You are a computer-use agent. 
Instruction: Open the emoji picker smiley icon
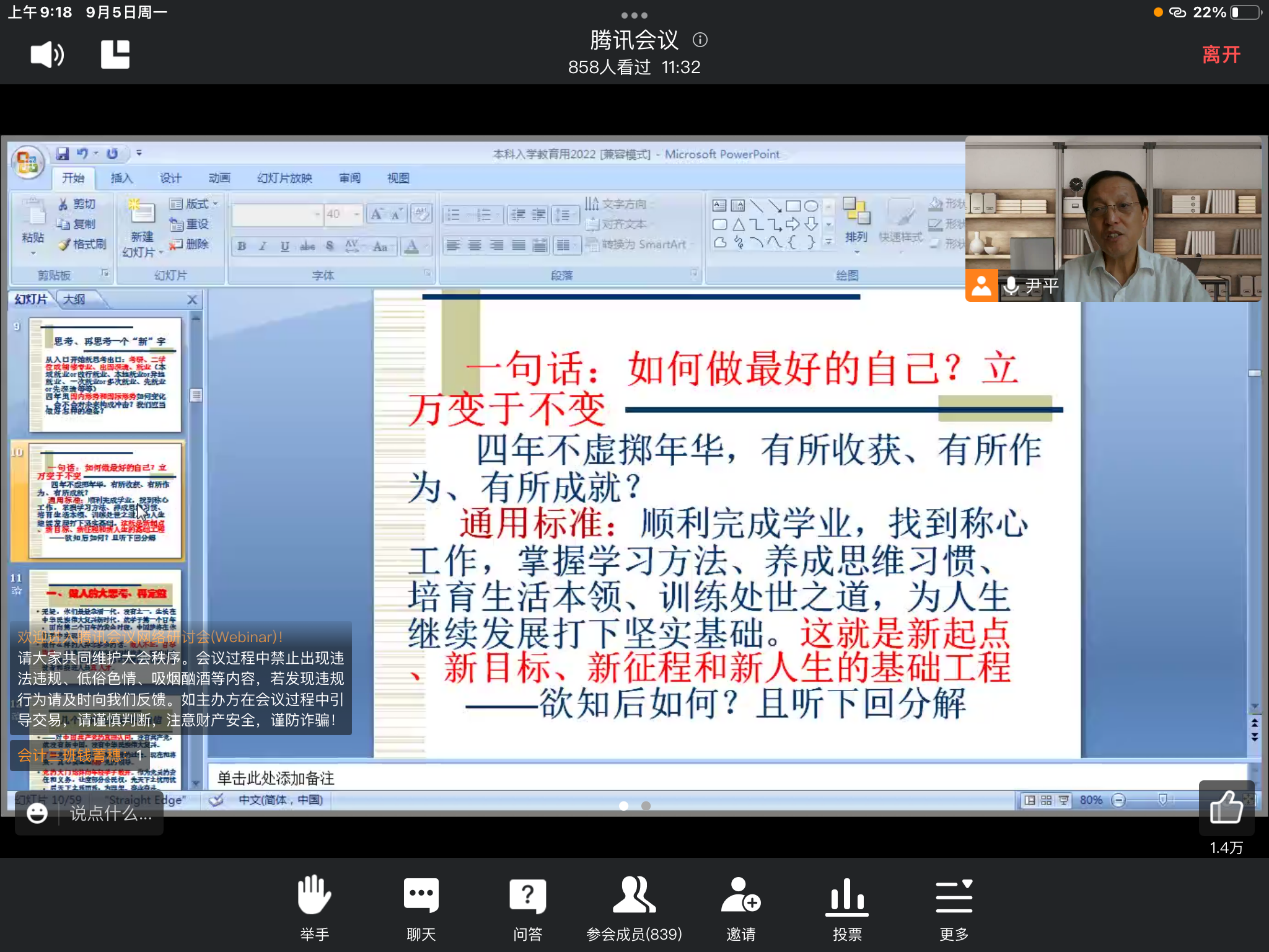[37, 814]
